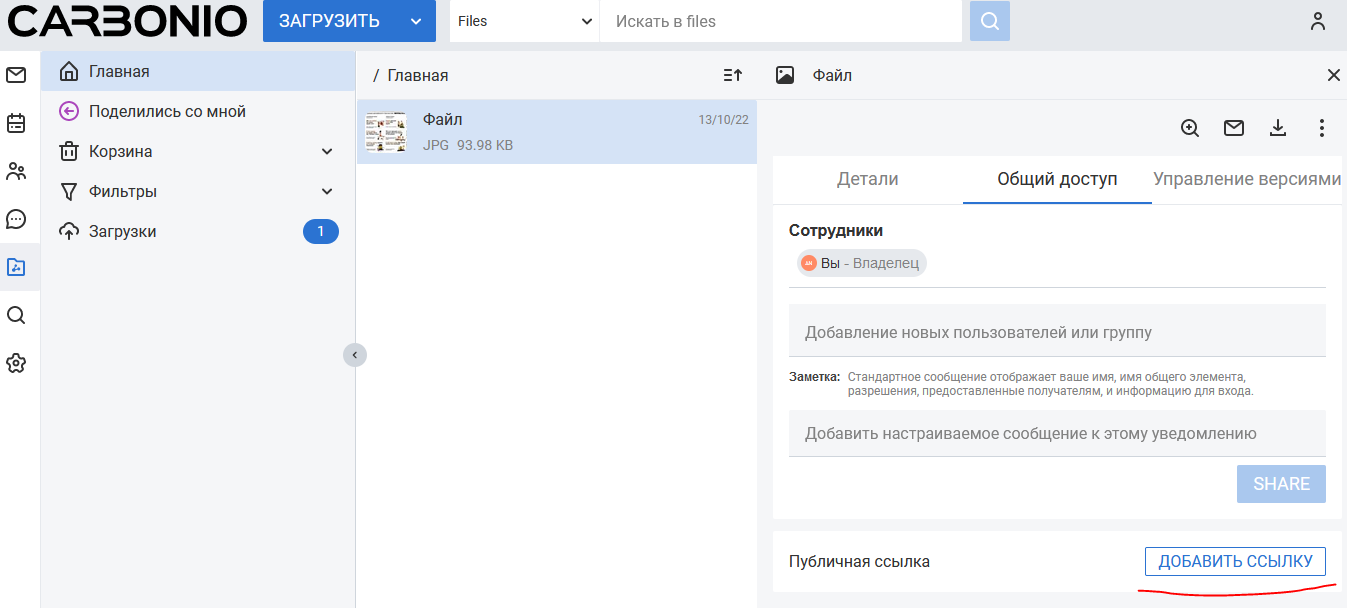Switch to the Управление версиями tab
The width and height of the screenshot is (1347, 608).
tap(1246, 180)
